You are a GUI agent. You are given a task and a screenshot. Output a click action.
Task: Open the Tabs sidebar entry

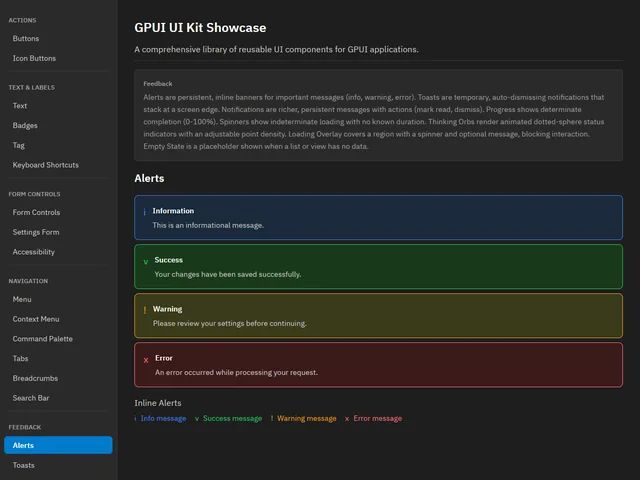(58, 358)
